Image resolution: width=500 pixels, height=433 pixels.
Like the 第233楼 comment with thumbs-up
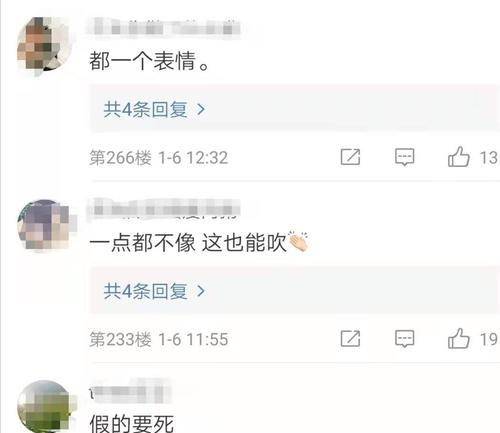(x=459, y=338)
